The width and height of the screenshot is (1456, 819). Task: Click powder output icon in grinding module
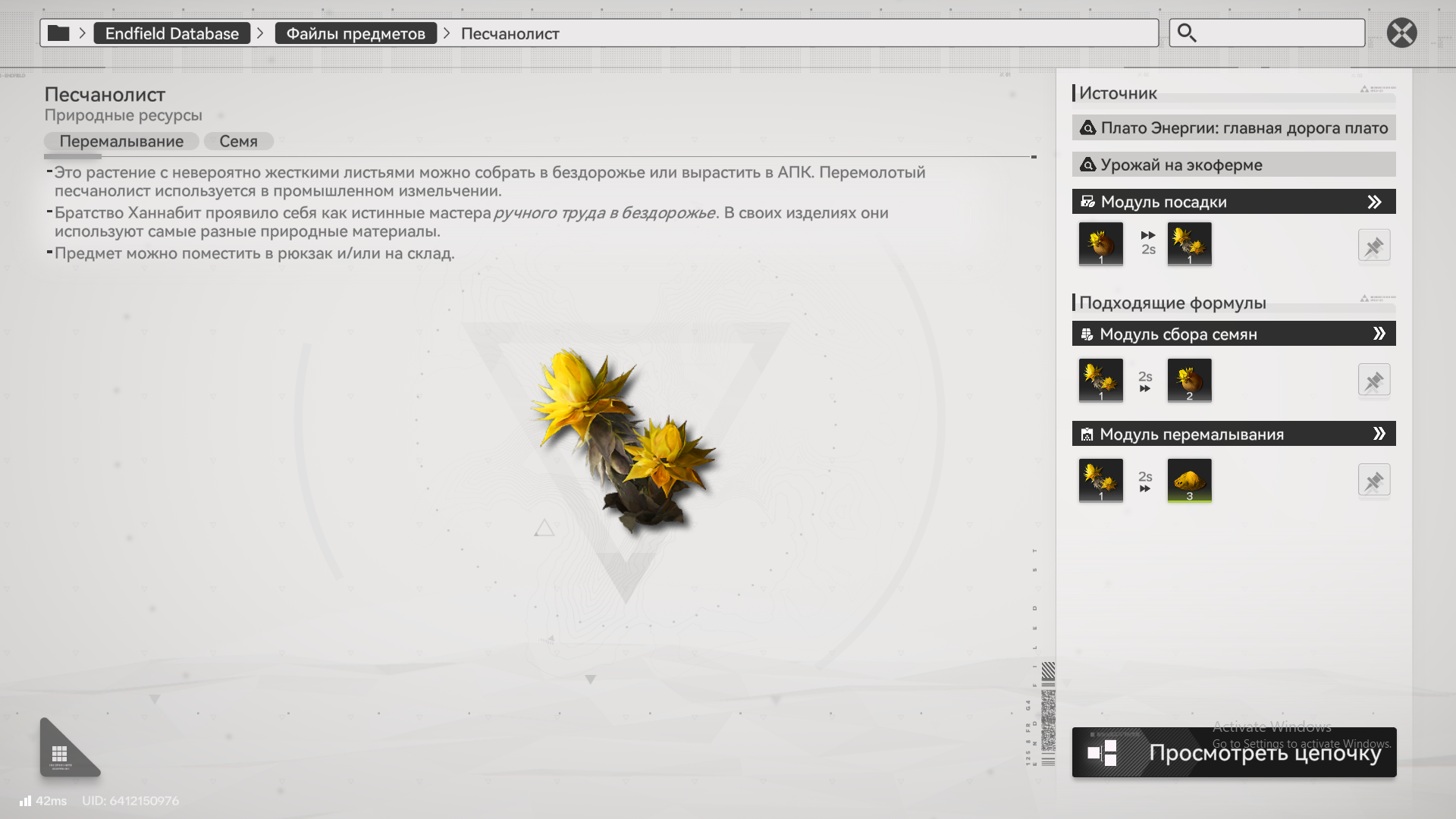(x=1189, y=481)
